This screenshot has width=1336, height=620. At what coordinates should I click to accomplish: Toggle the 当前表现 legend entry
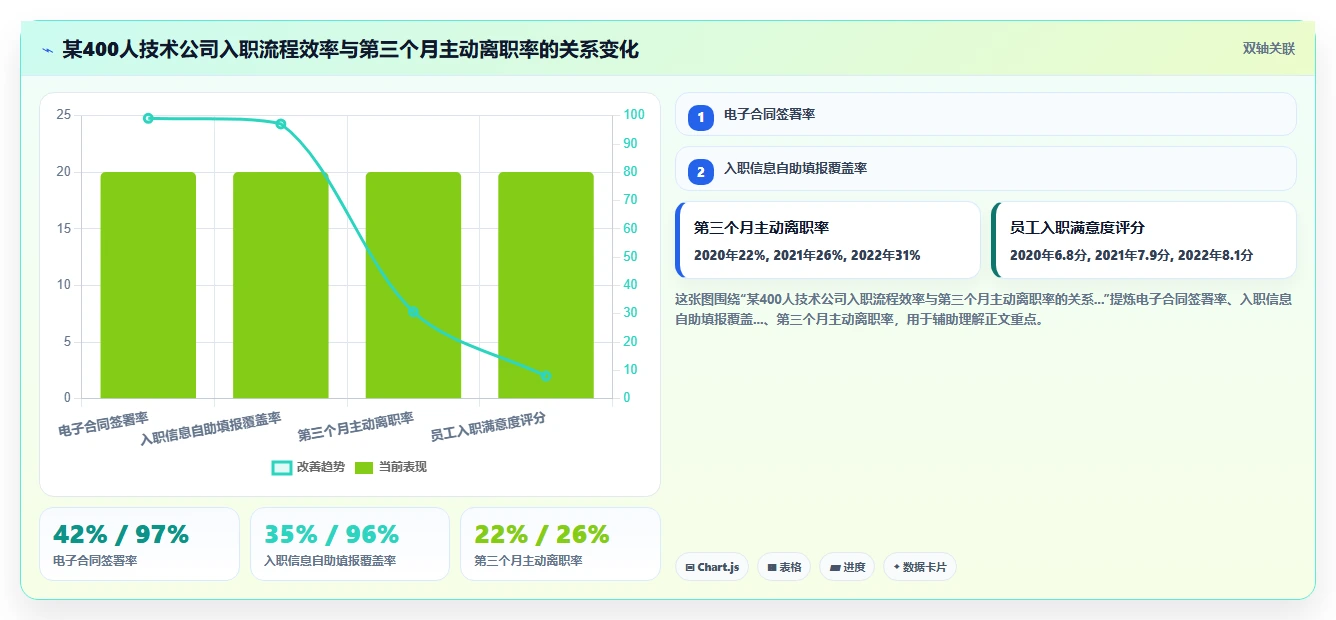(391, 467)
